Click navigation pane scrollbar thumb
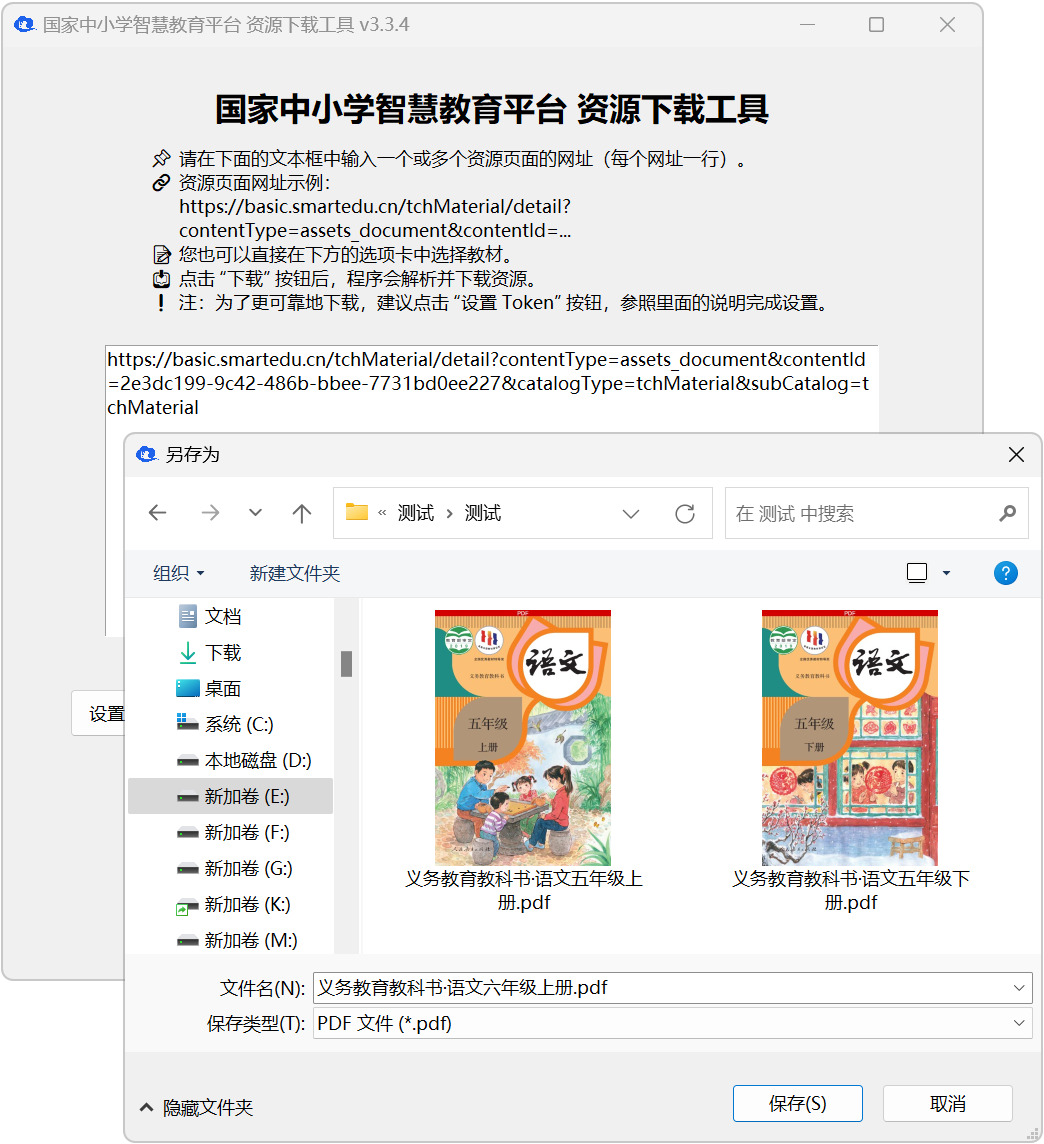The height and width of the screenshot is (1144, 1044). pos(347,664)
